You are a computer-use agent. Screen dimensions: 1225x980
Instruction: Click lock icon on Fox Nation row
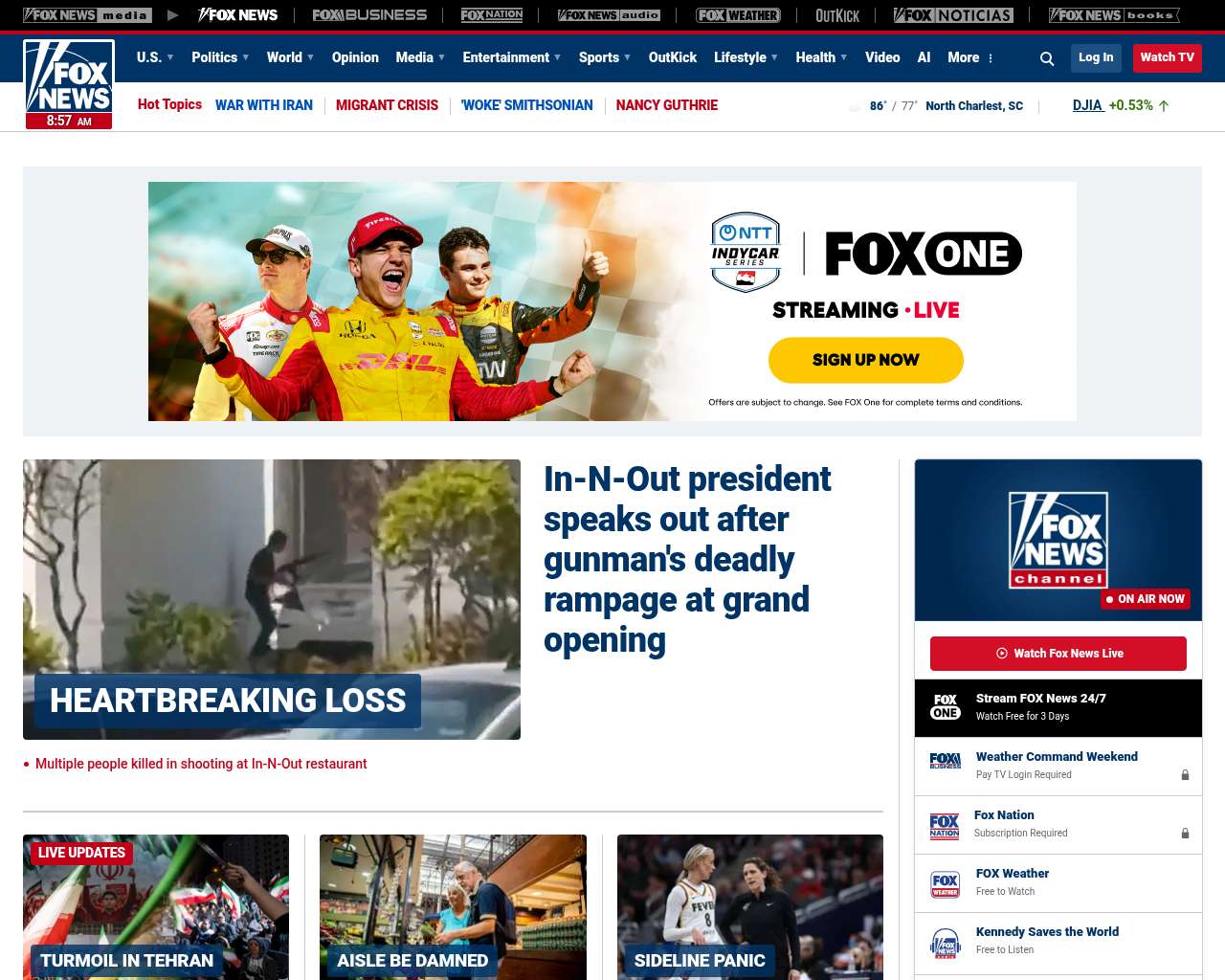(x=1185, y=834)
